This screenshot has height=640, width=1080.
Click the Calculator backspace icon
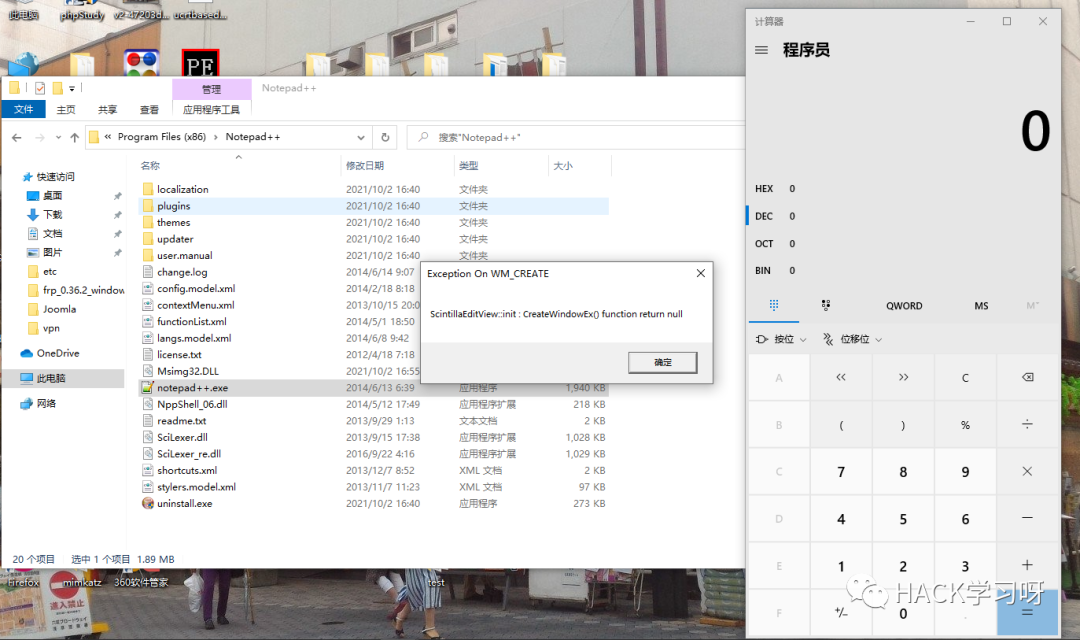coord(1027,378)
